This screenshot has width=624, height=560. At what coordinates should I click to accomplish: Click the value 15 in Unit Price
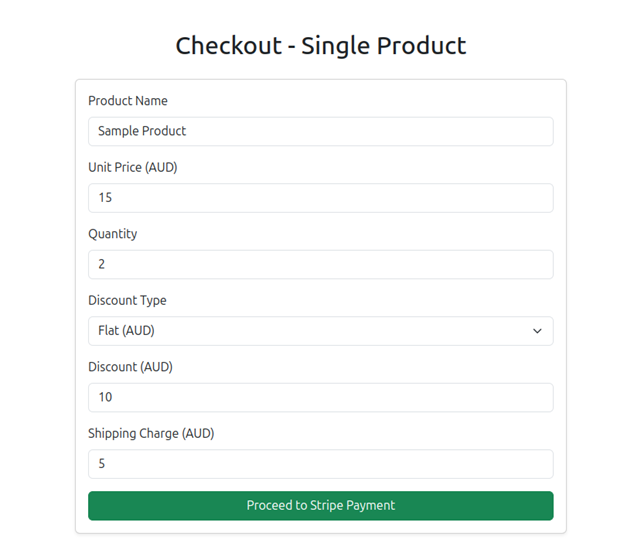[x=105, y=198]
